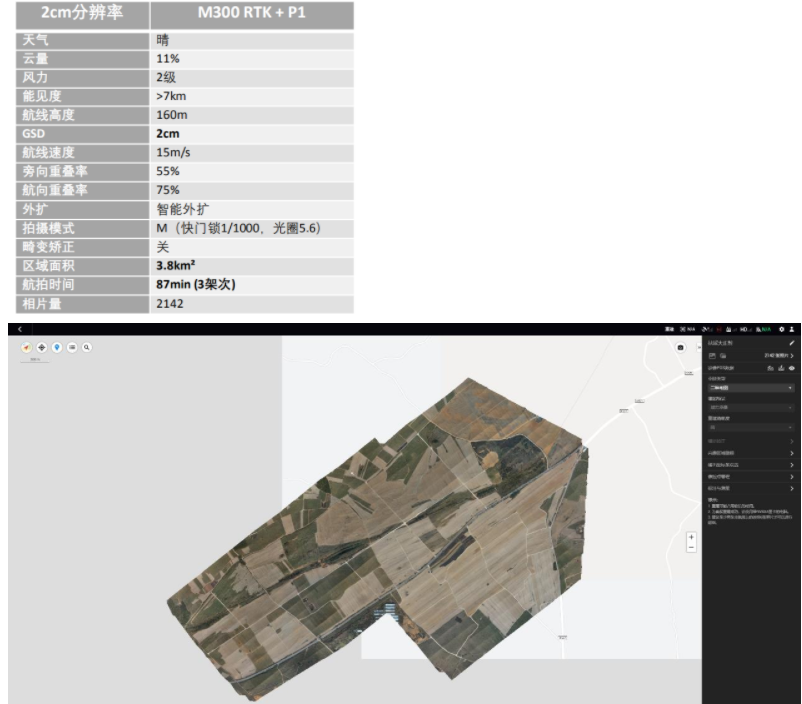Click the red battery status icon

(719, 329)
